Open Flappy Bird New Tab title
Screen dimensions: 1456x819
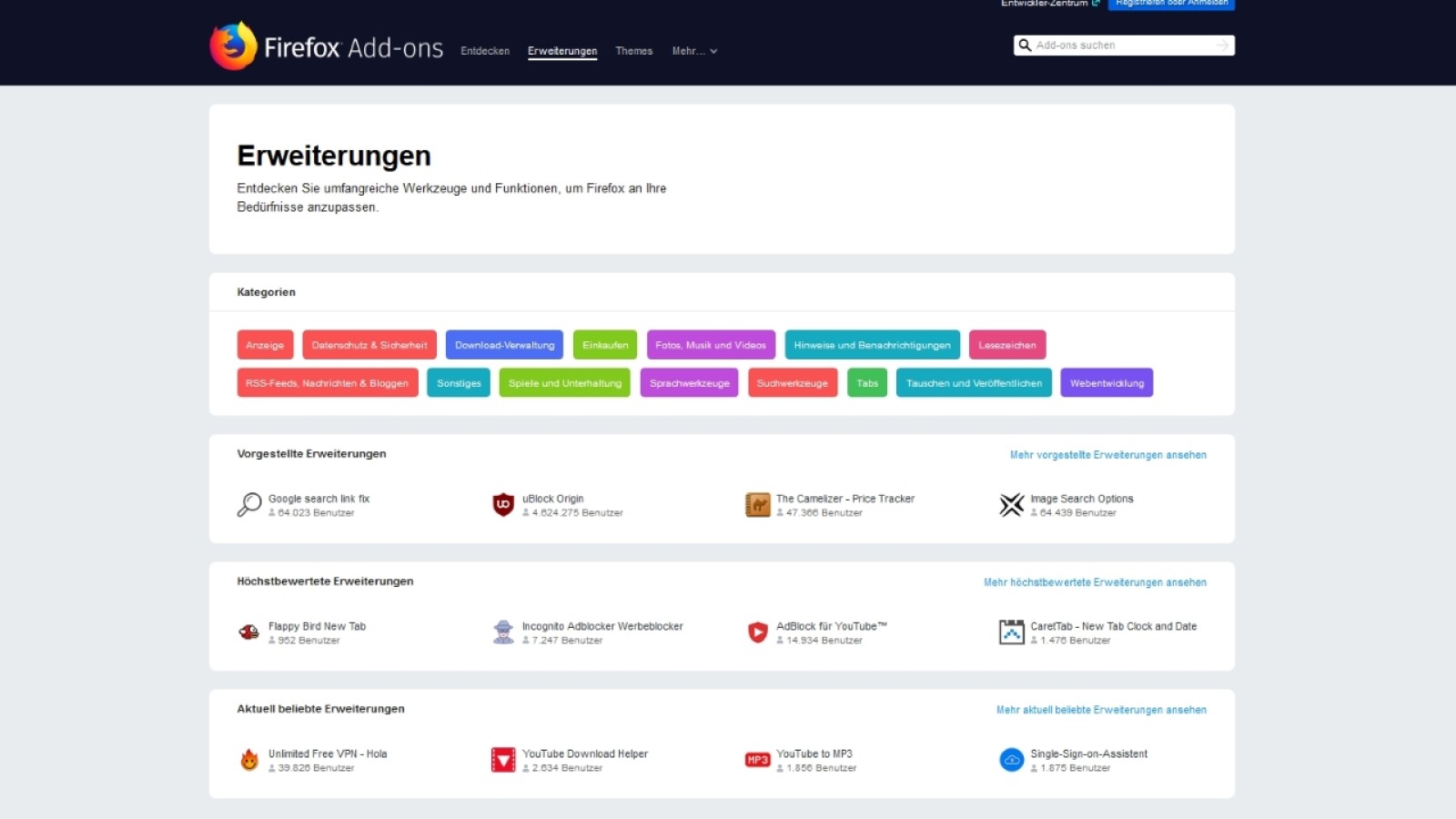[x=317, y=626]
